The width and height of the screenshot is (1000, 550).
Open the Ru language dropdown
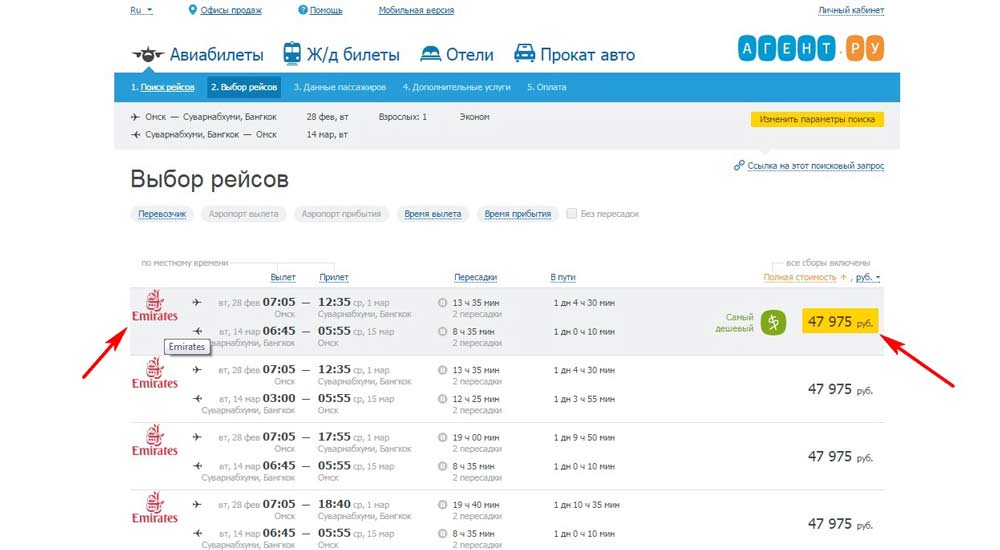(x=141, y=10)
